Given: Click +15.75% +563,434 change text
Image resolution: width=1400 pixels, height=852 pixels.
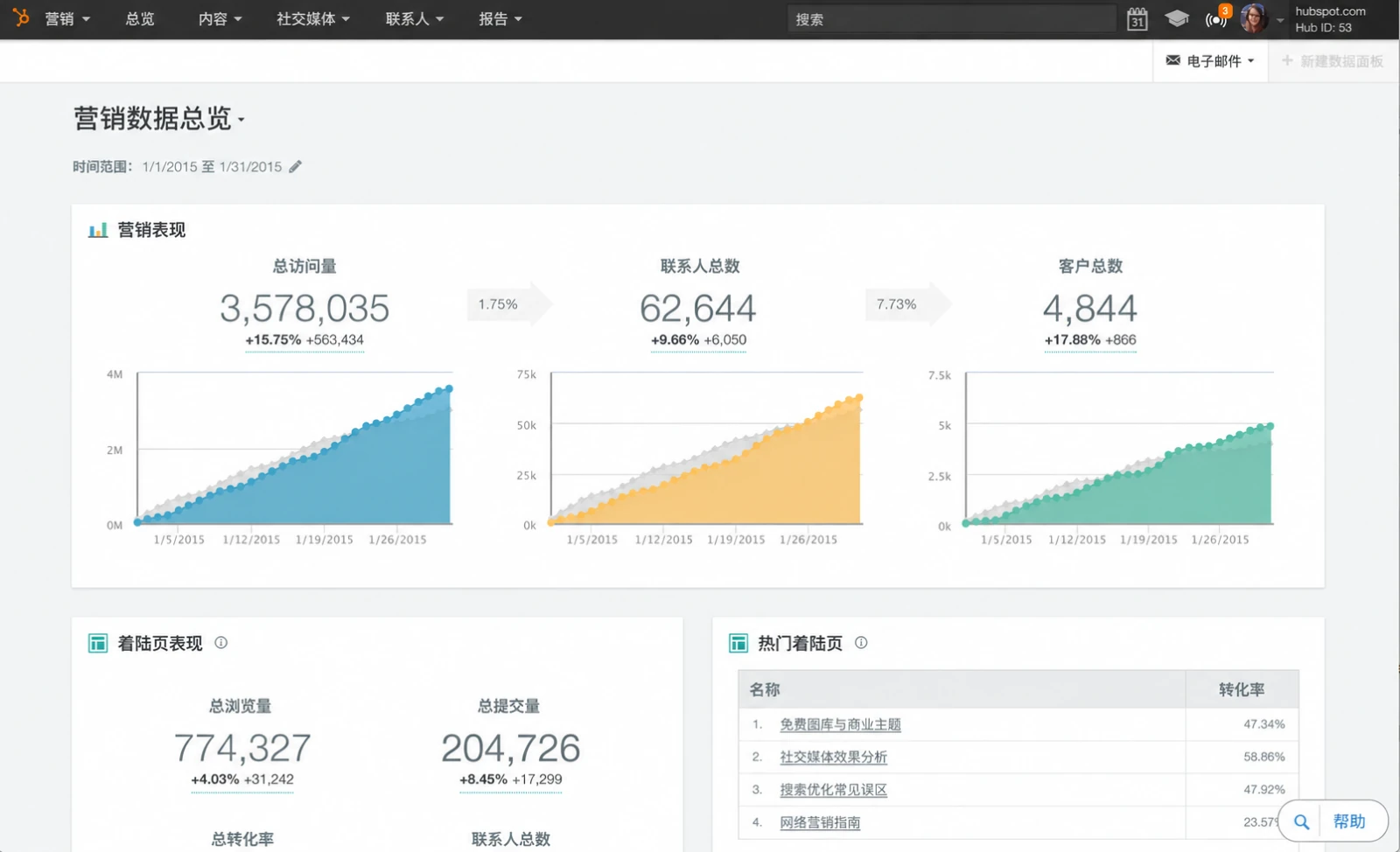Looking at the screenshot, I should click(304, 340).
